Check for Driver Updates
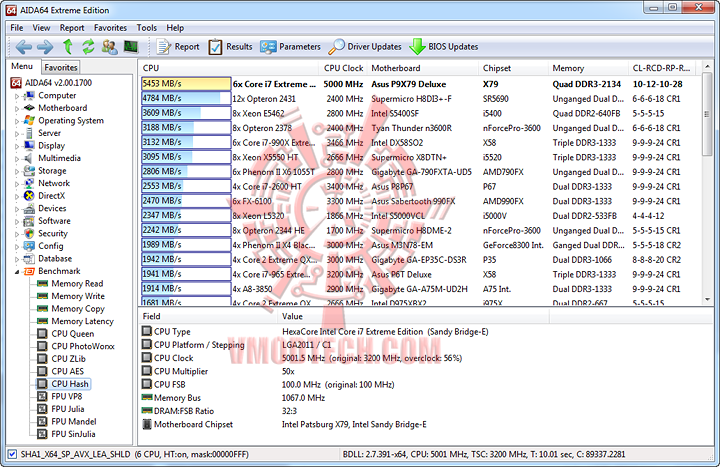The image size is (720, 467). coord(365,47)
